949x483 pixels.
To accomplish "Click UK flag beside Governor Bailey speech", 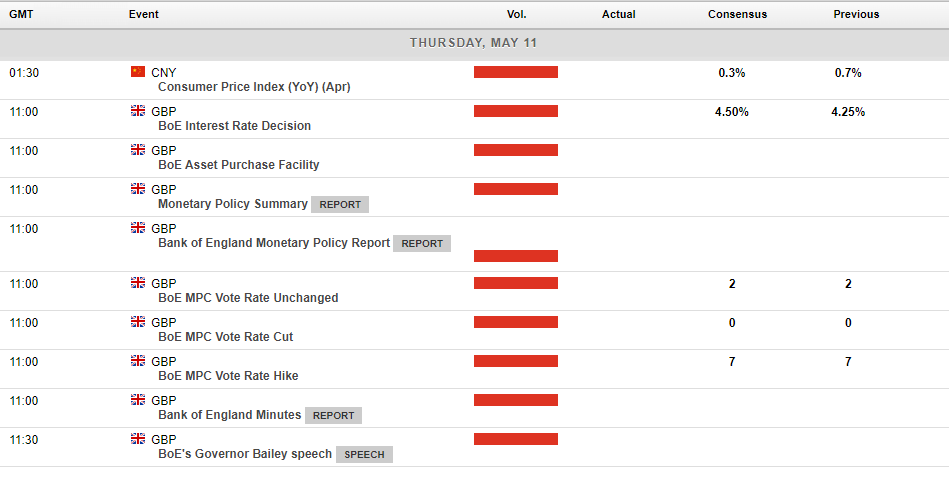I will [138, 439].
